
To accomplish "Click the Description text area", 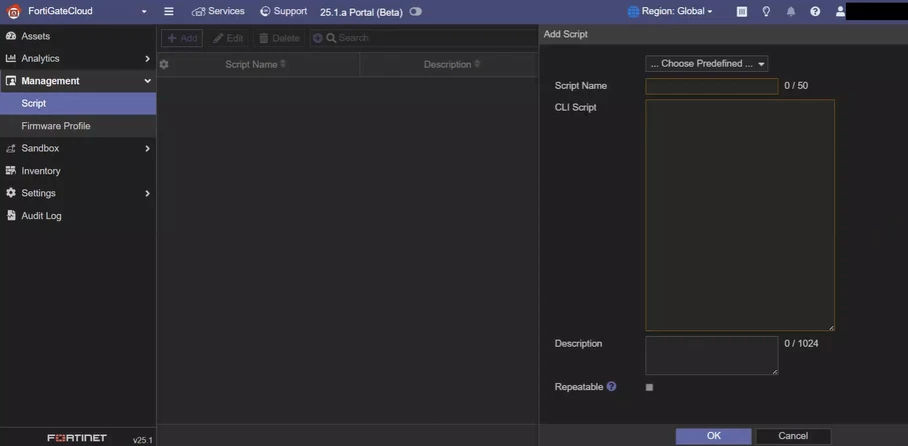I will 712,355.
